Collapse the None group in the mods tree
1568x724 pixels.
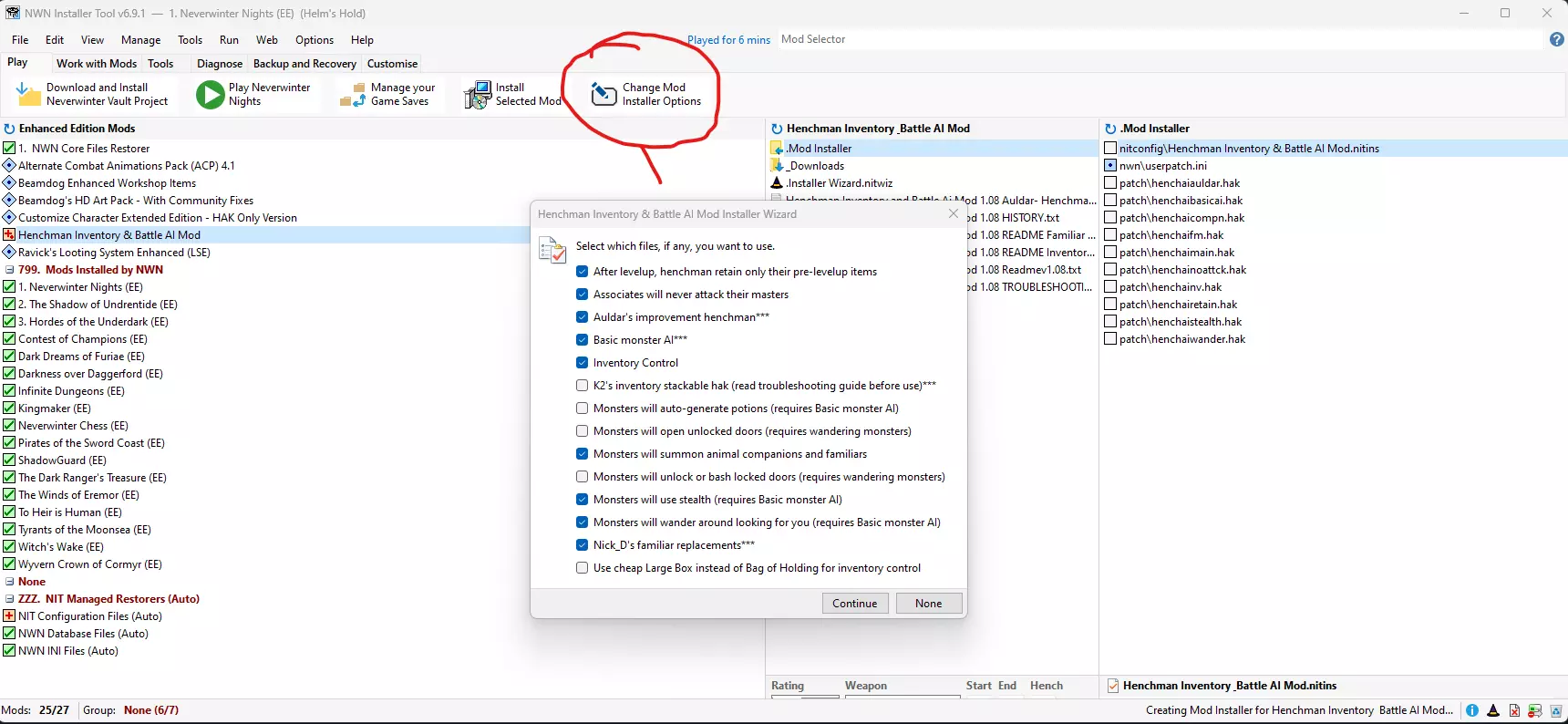coord(9,582)
